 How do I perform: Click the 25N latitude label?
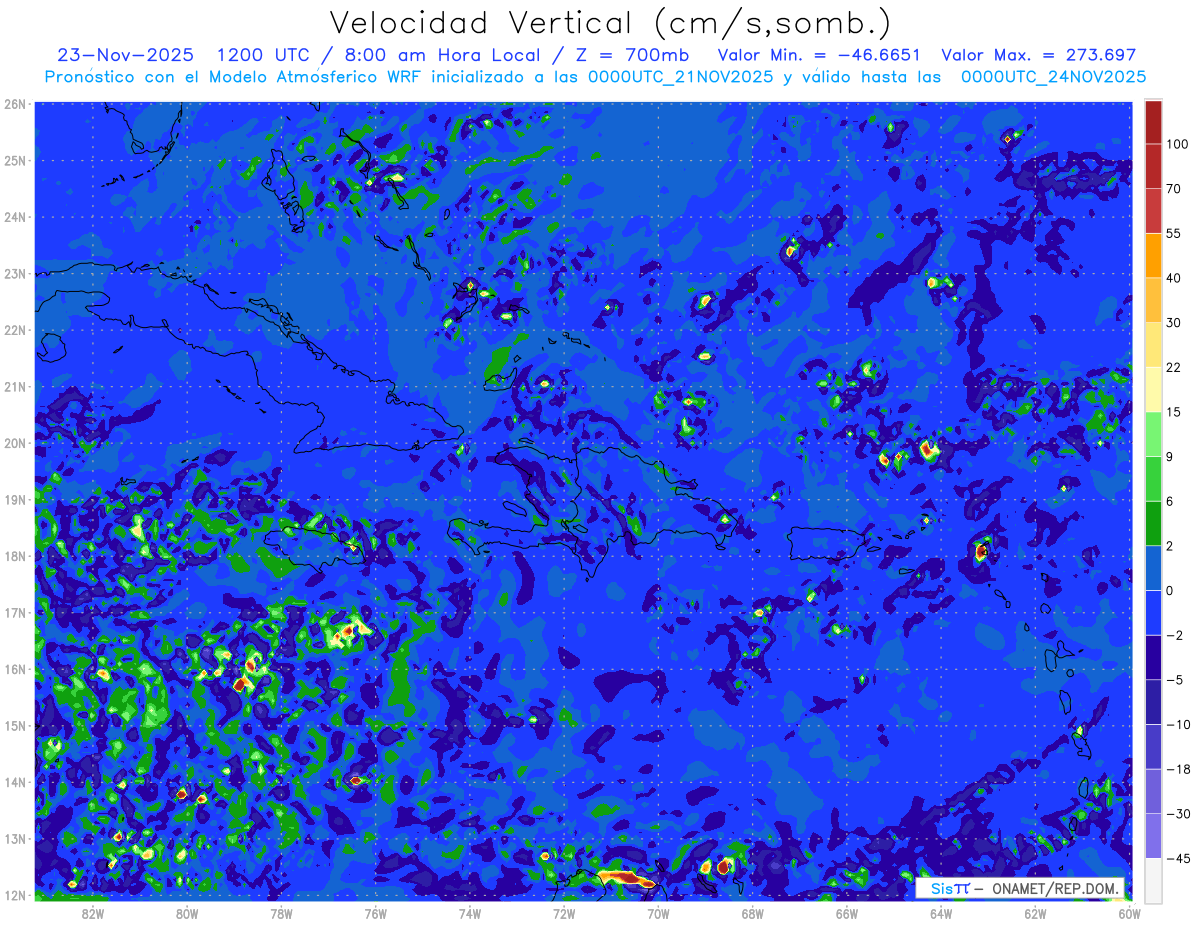tap(14, 160)
